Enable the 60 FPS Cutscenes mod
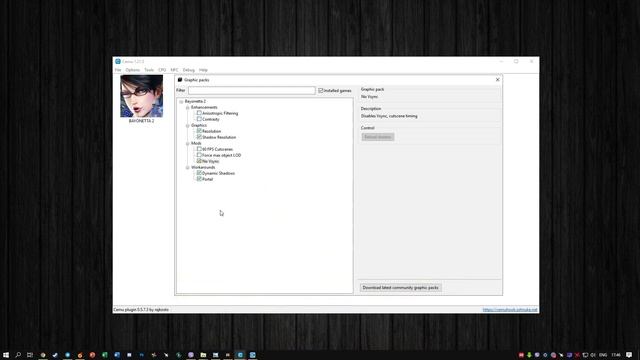 click(x=199, y=149)
